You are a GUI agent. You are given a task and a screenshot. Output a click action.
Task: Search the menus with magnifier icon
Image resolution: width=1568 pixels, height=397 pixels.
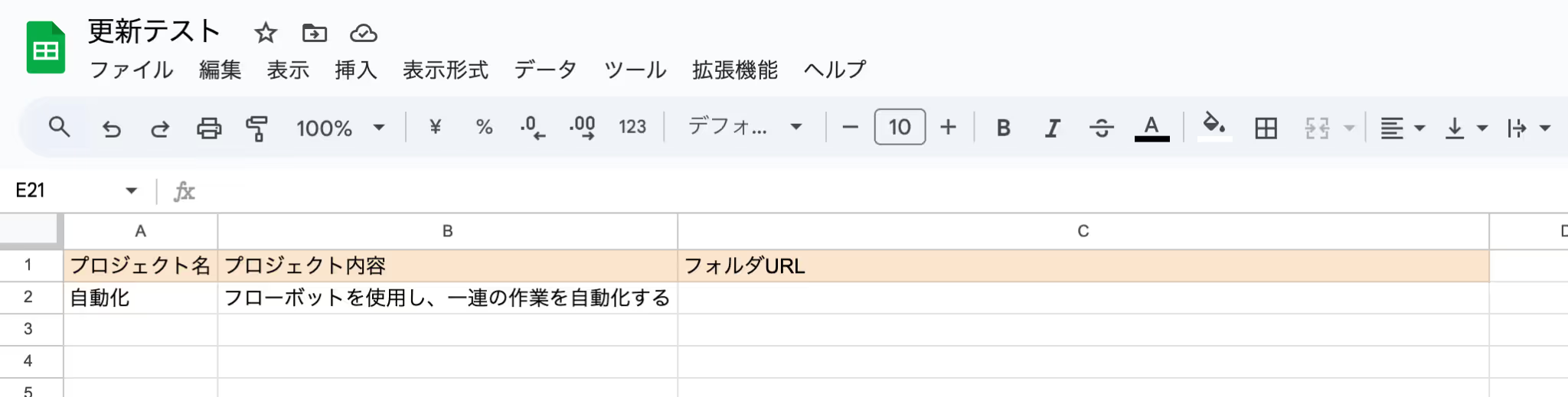[x=59, y=127]
